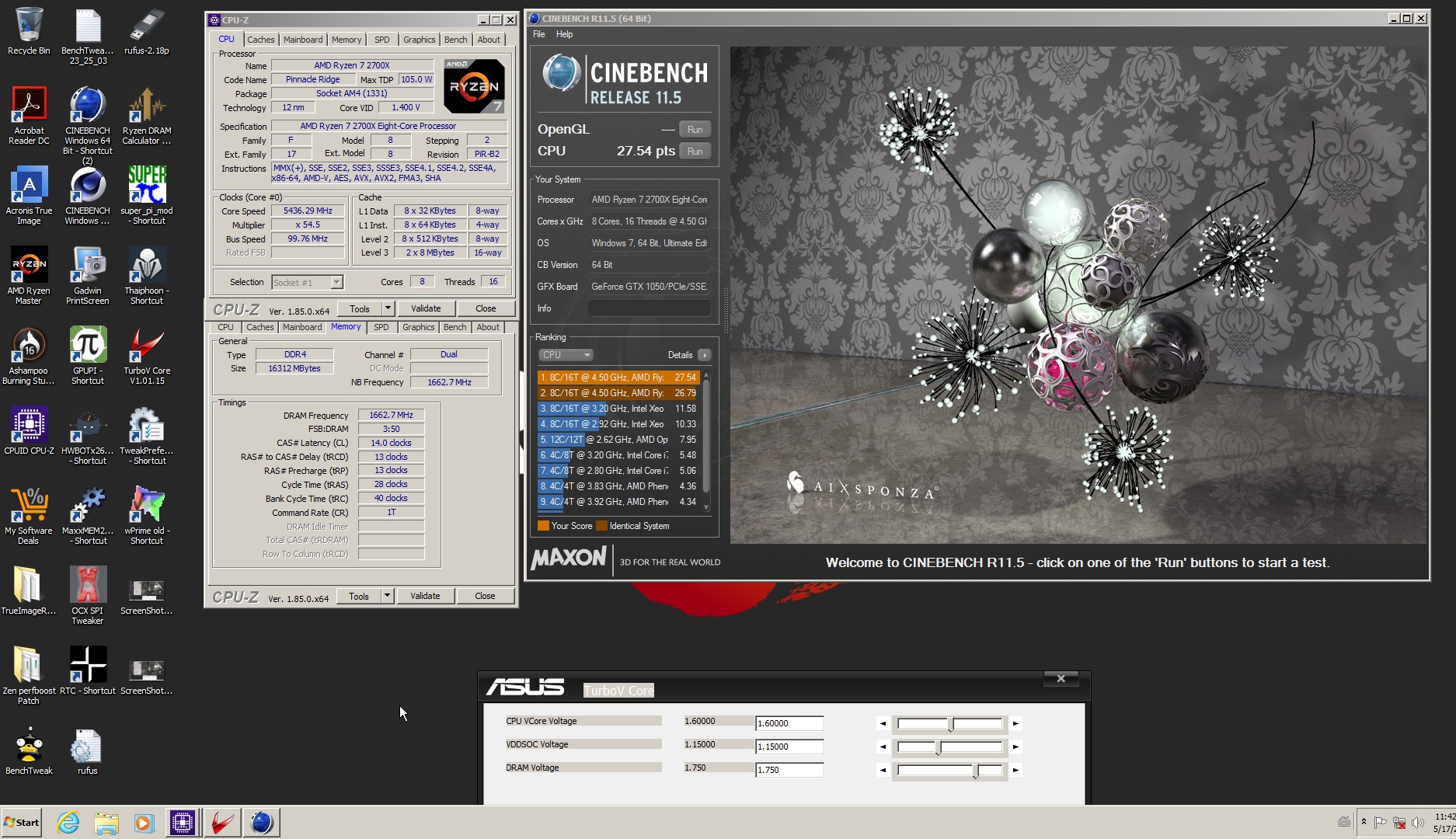Decrease VDDSOC Voltage with left arrow

click(x=883, y=747)
